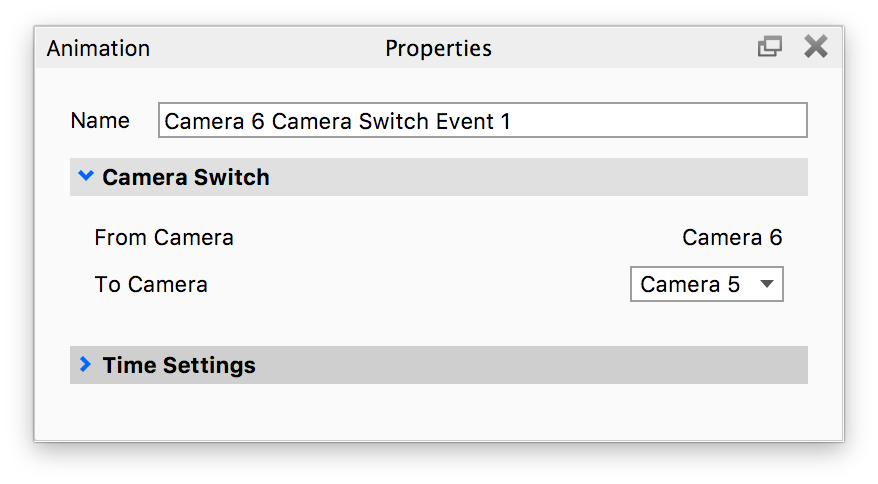Viewport: 878px width, 484px height.
Task: Click the Name label
Action: pyautogui.click(x=100, y=121)
